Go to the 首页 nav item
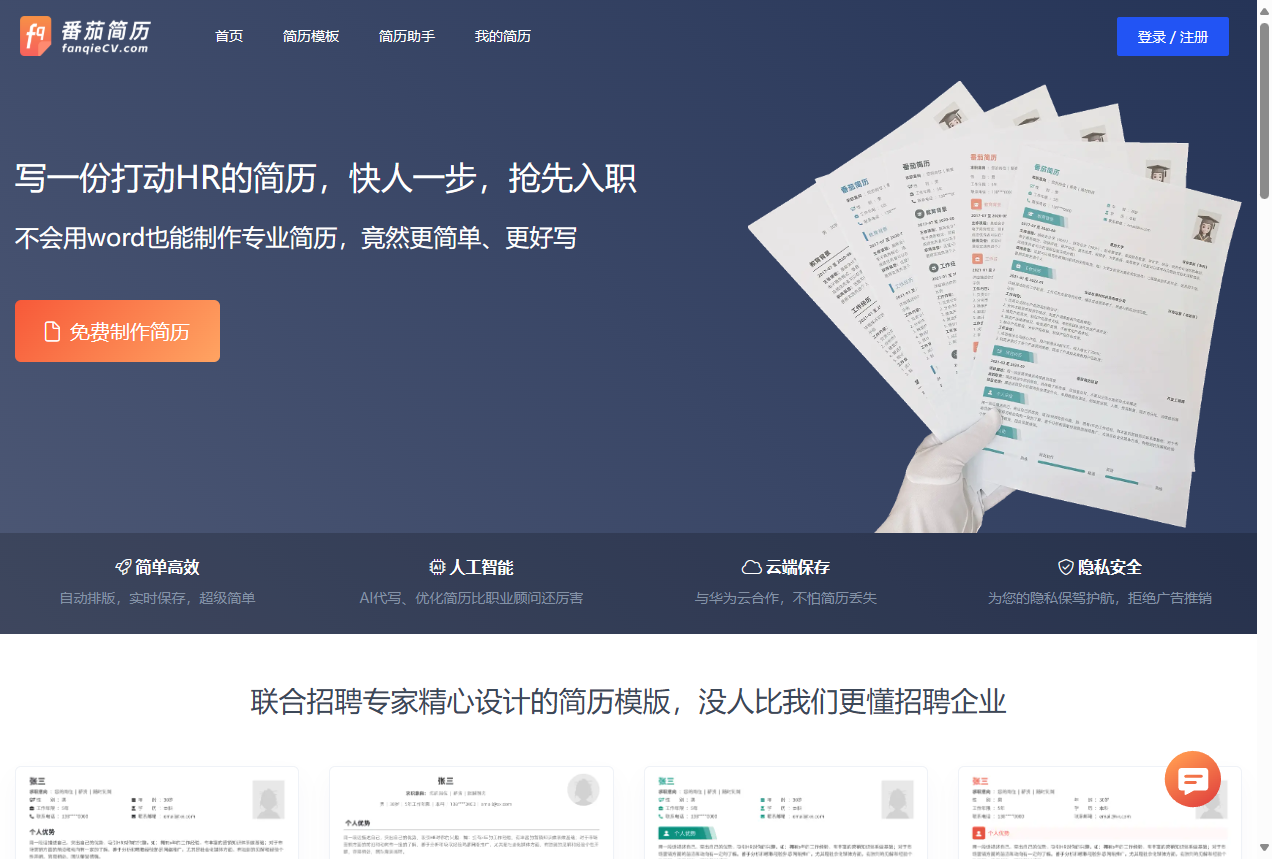Image resolution: width=1272 pixels, height=859 pixels. click(x=229, y=36)
